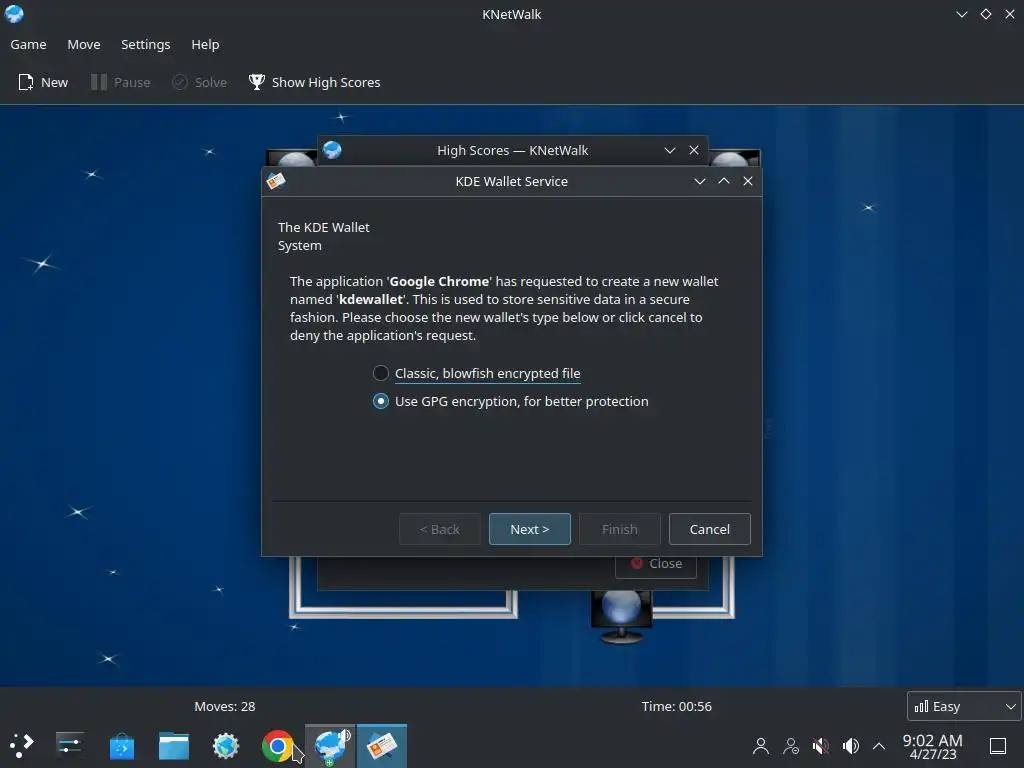Maximize the KDE Wallet Service dialog
The width and height of the screenshot is (1024, 768).
tap(724, 181)
